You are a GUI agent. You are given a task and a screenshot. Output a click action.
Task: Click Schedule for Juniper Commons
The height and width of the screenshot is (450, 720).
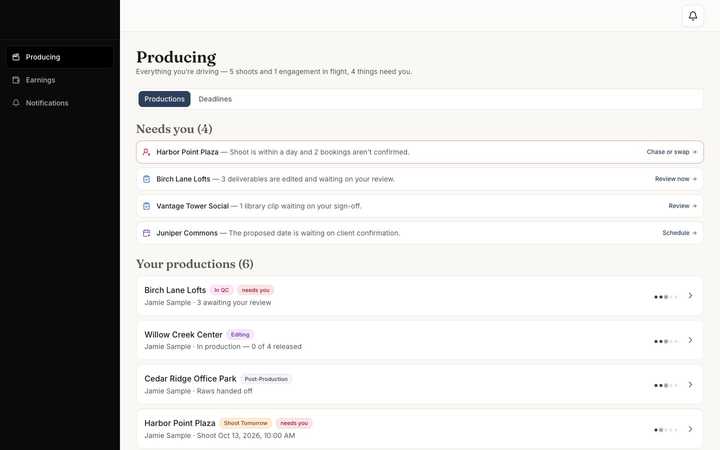[679, 233]
